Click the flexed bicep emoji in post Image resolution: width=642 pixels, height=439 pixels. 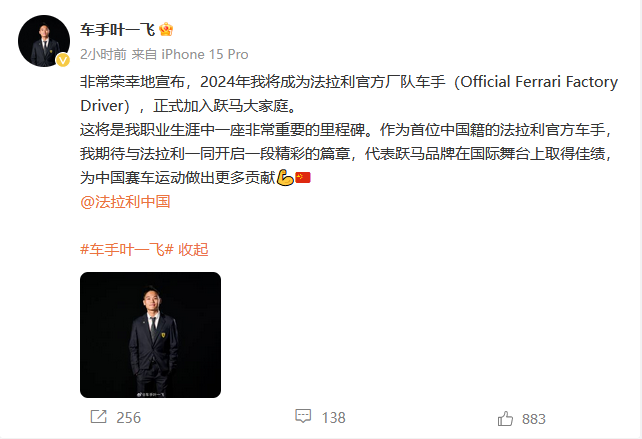coord(285,178)
